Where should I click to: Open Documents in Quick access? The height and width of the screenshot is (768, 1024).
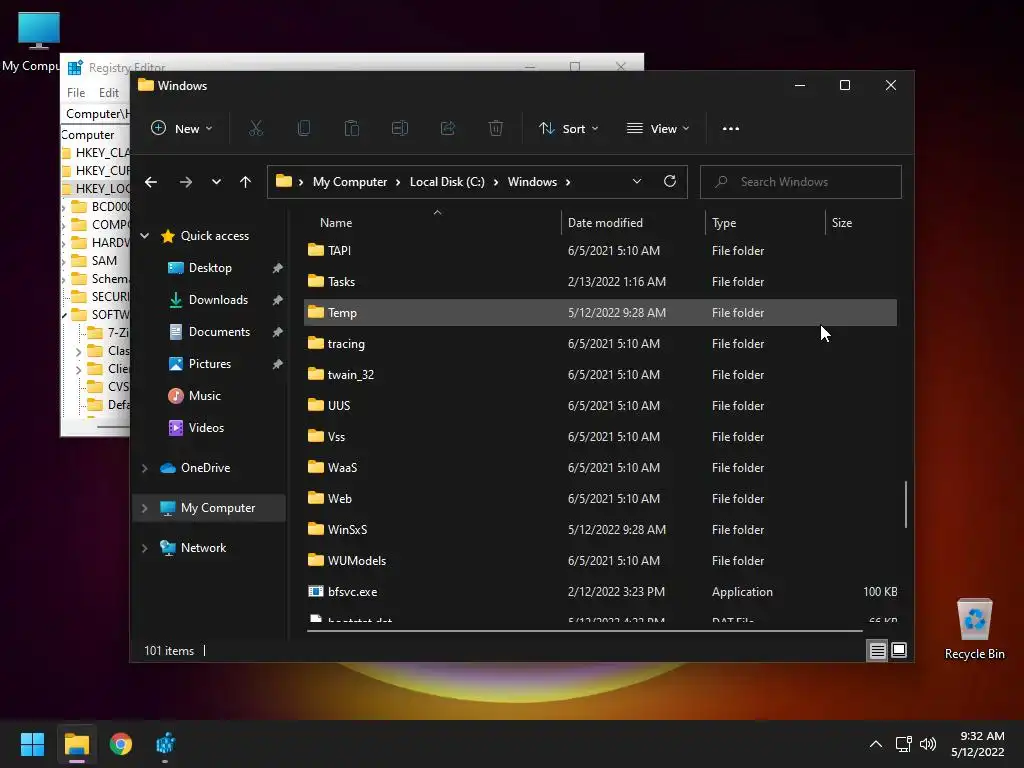coord(219,332)
